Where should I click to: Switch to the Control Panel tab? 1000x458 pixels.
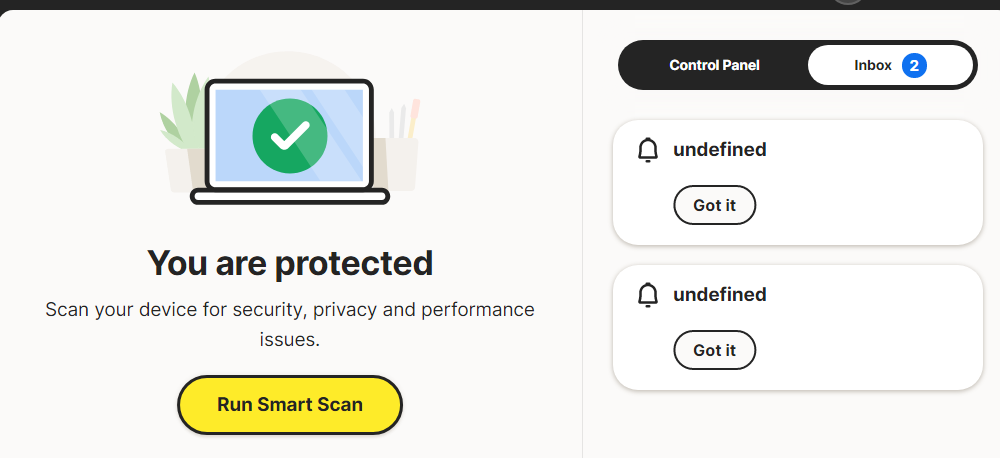click(714, 65)
